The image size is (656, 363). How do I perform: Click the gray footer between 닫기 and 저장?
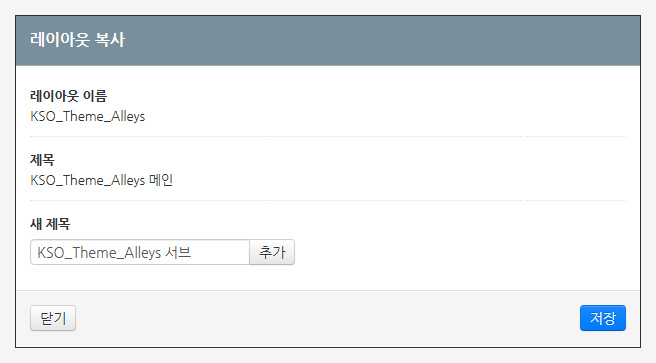click(326, 318)
